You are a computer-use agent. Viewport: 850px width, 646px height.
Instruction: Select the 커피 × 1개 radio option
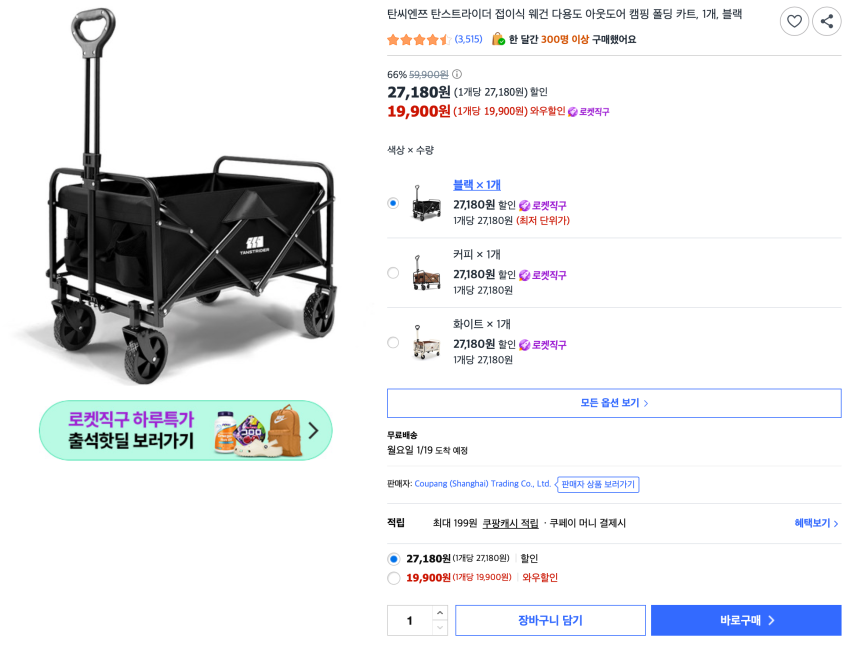coord(393,273)
